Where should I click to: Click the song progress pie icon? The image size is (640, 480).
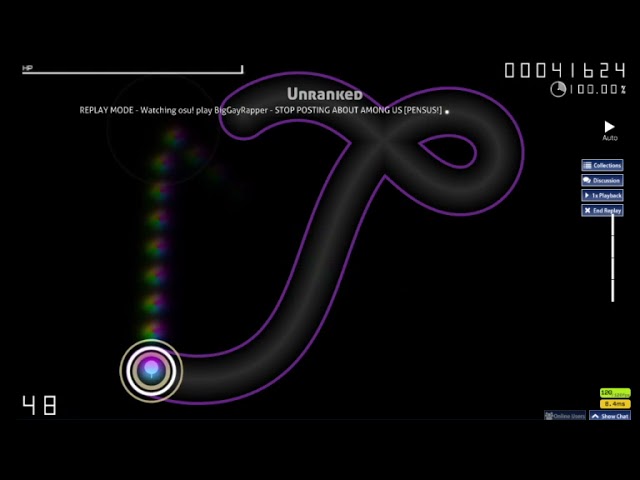[x=558, y=89]
